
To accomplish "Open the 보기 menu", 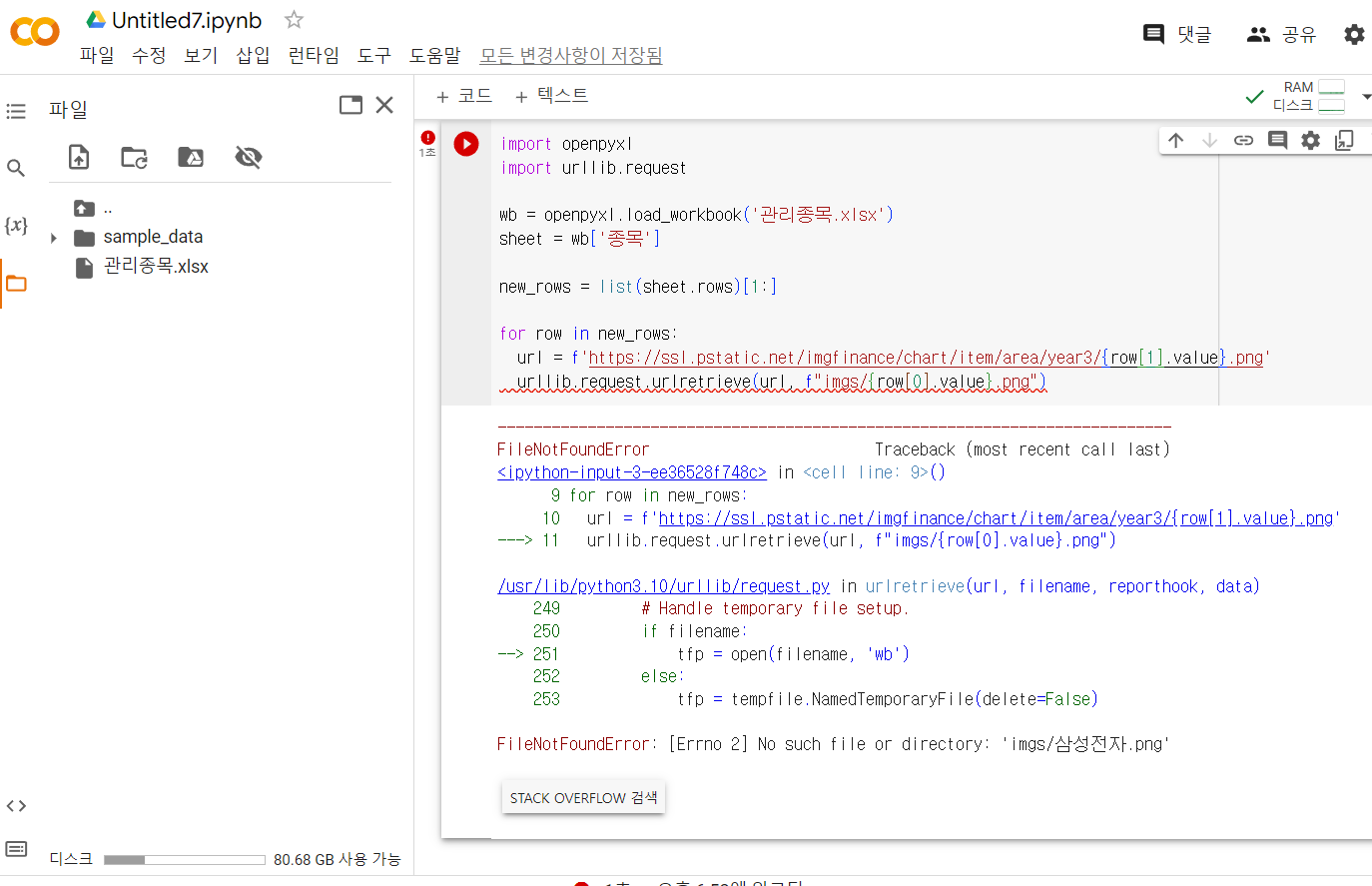I will [201, 55].
